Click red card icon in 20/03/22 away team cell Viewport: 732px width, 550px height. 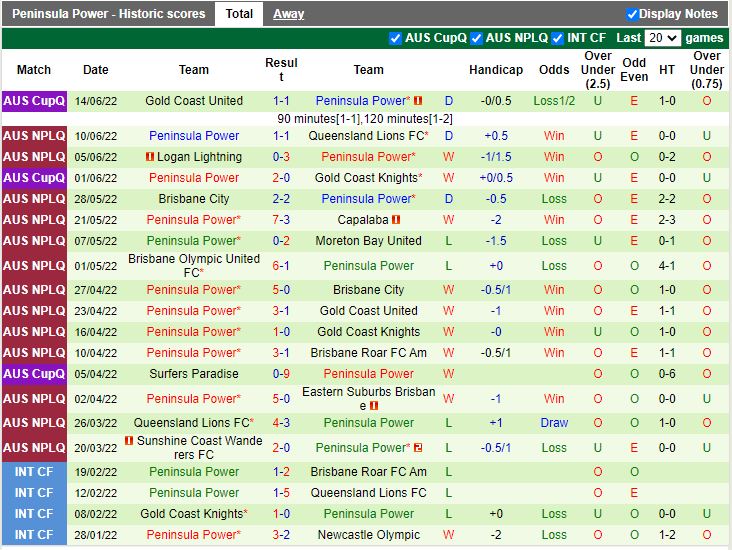click(418, 448)
